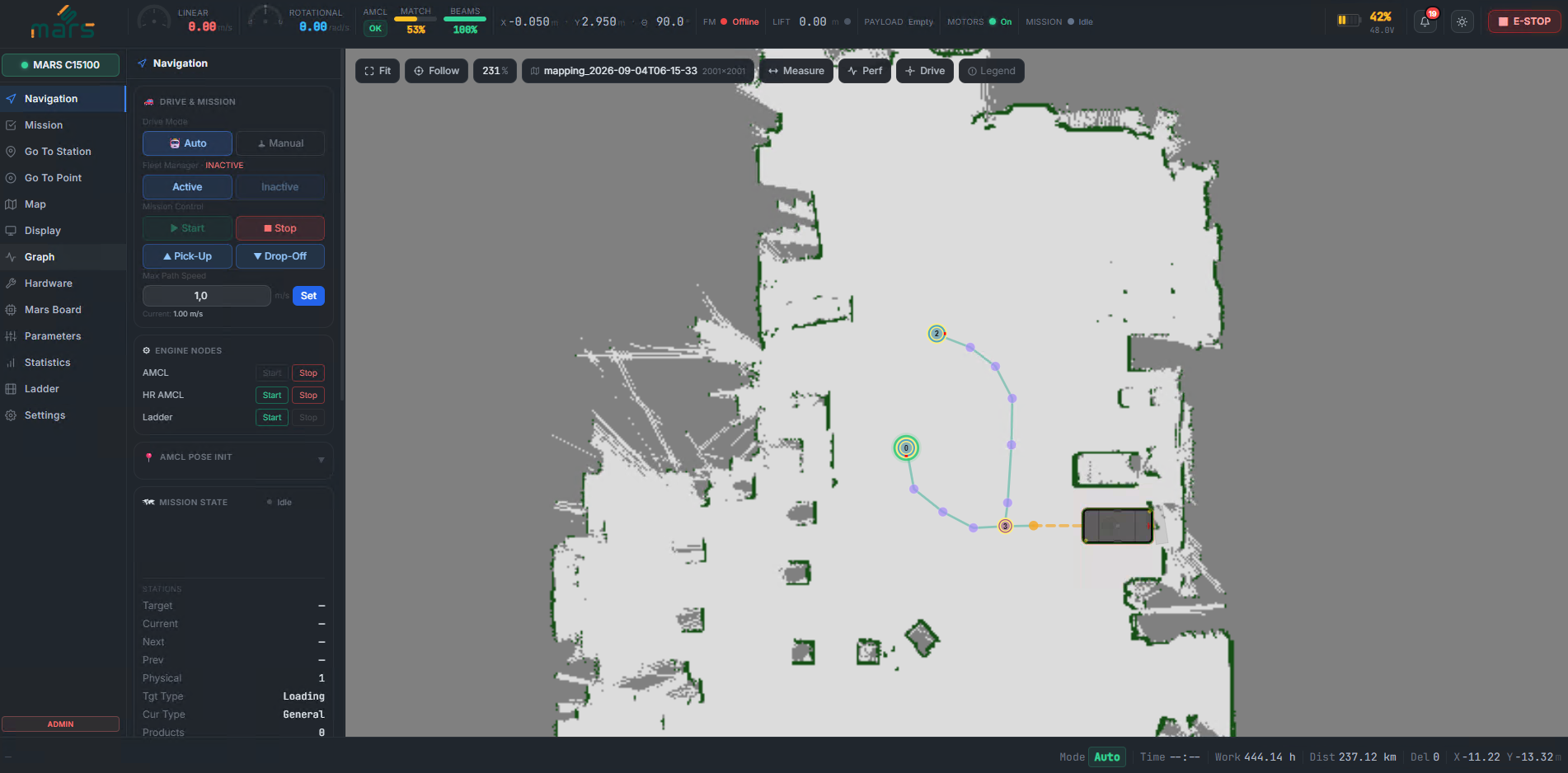Click the Max Path Speed input field

coord(207,296)
